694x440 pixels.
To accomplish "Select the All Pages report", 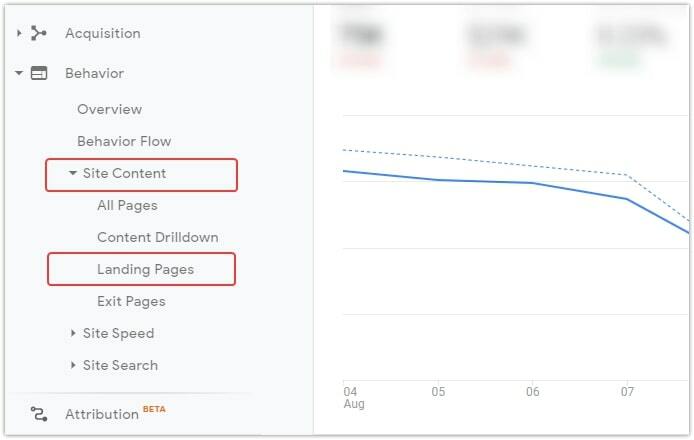I will pos(127,205).
